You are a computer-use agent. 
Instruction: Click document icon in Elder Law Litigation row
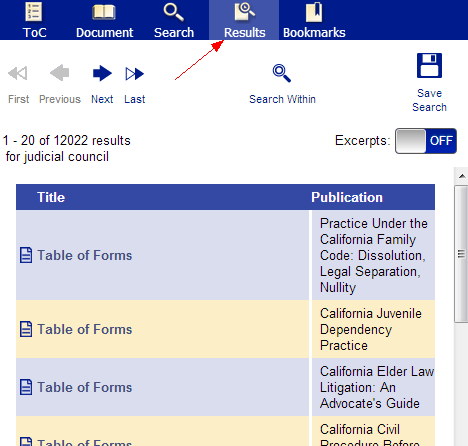click(26, 387)
